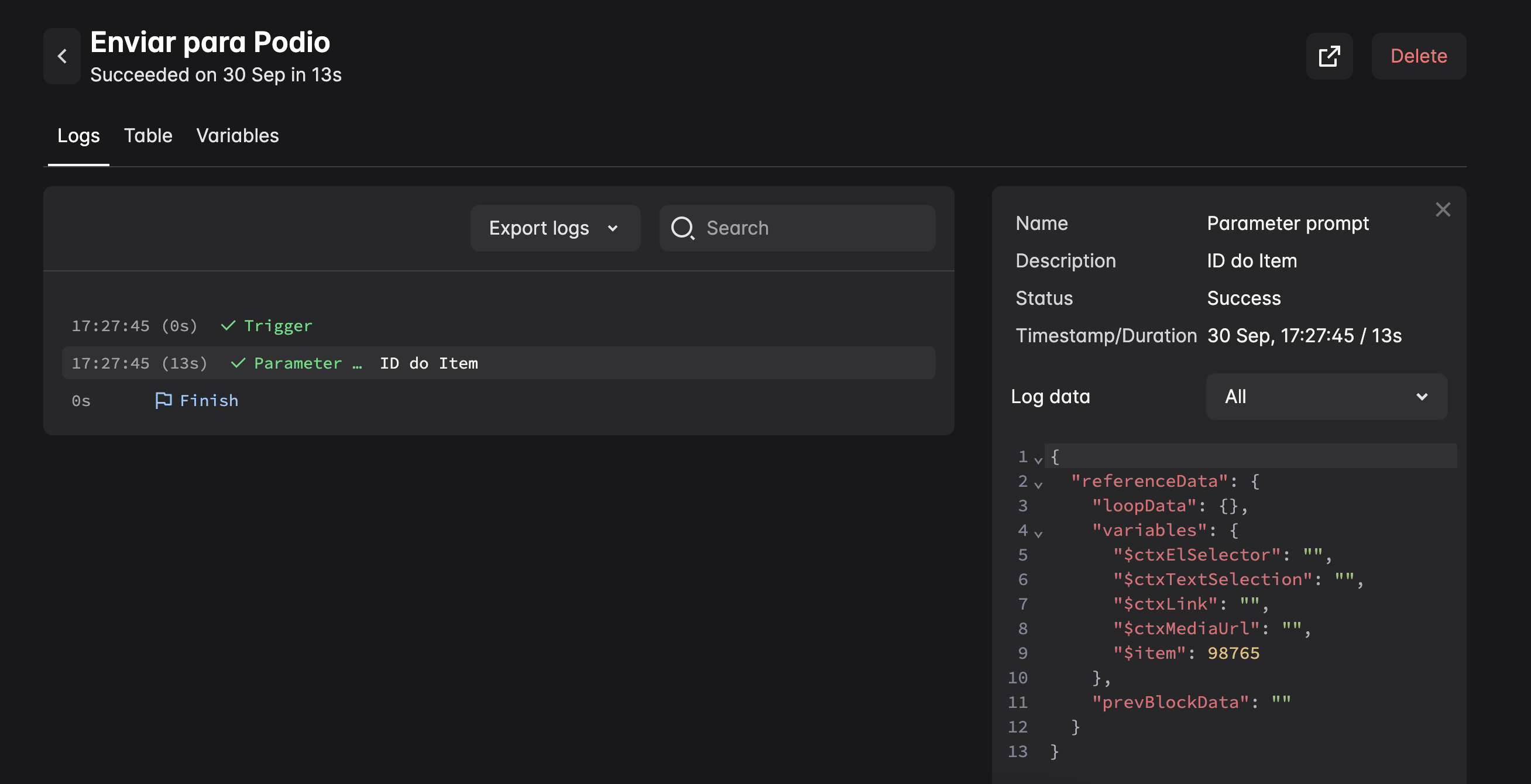Close the Parameter prompt detail panel

[1443, 209]
